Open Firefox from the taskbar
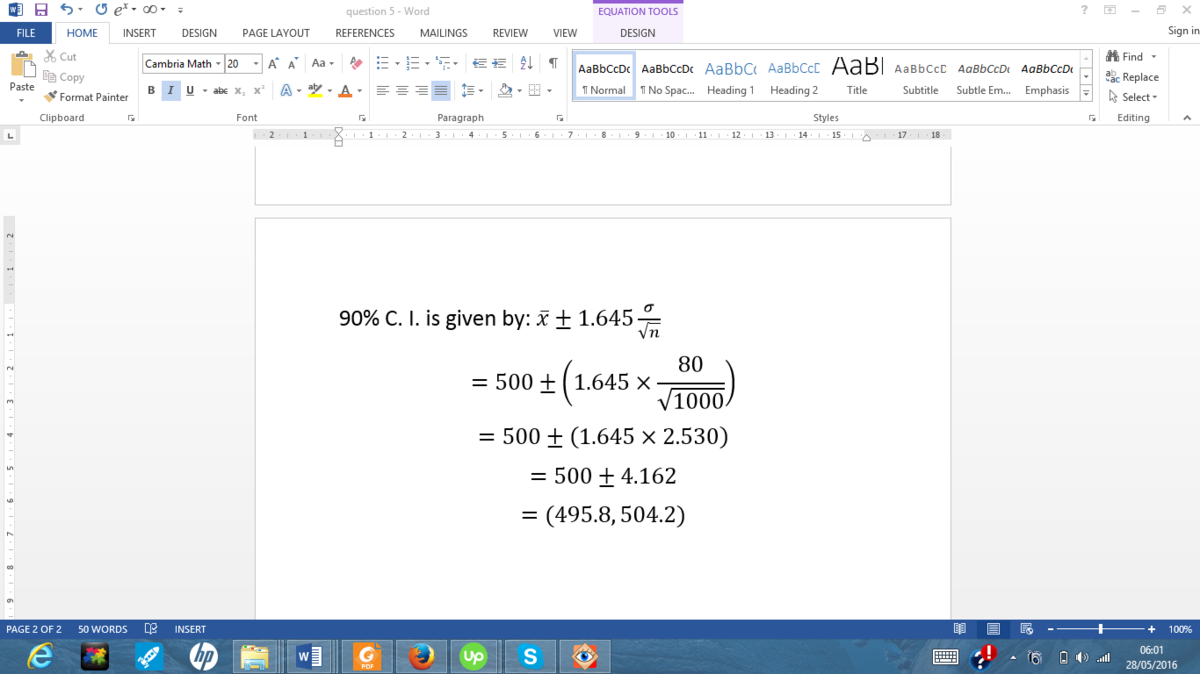The width and height of the screenshot is (1200, 674). (x=421, y=657)
